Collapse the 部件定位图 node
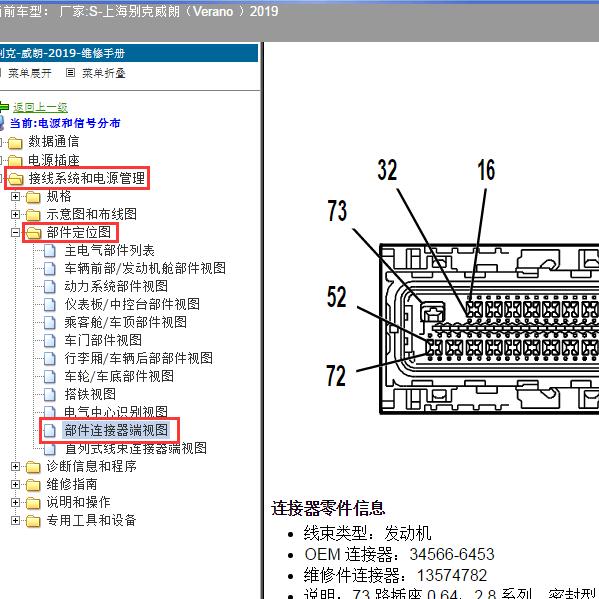The width and height of the screenshot is (599, 599). pyautogui.click(x=15, y=232)
